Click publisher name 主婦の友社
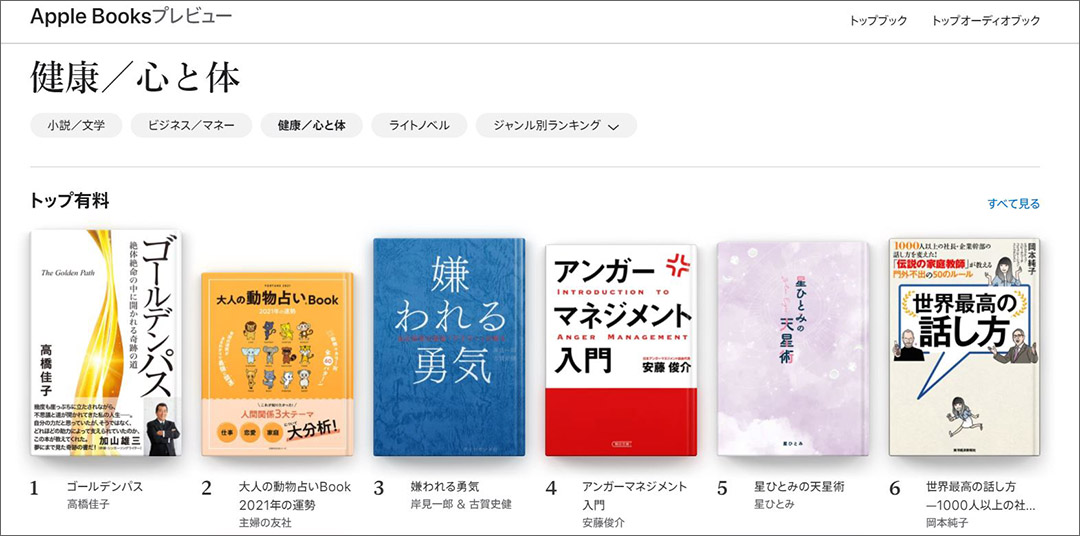The width and height of the screenshot is (1080, 536). pos(264,522)
